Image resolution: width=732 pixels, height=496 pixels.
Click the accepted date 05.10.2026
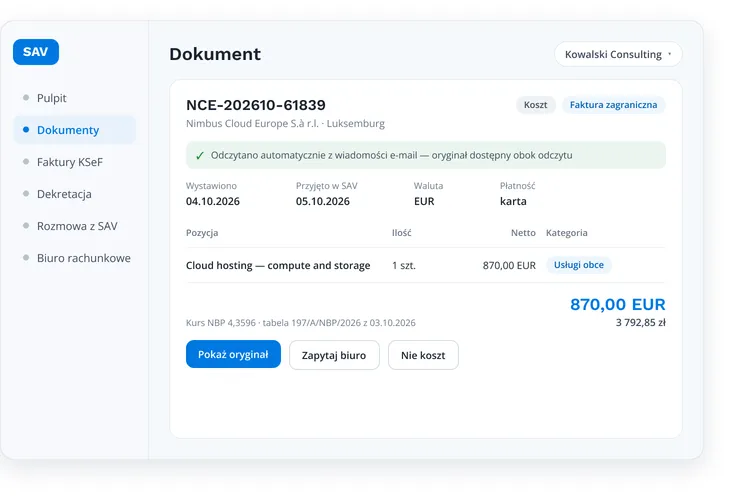(x=323, y=201)
